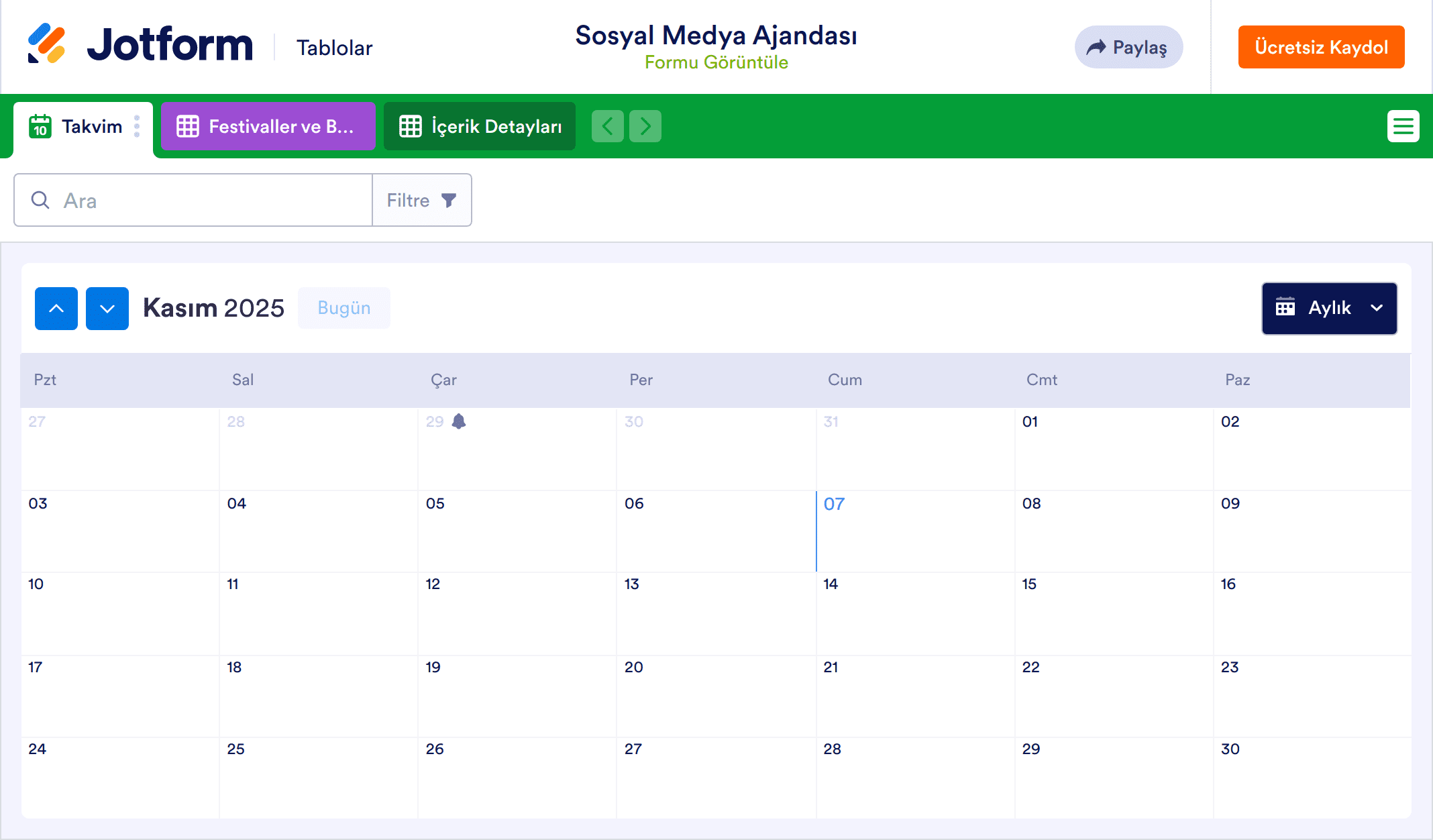Screen dimensions: 1433x840
Task: Click the calendar icon on the Takvim tab
Action: 40,126
